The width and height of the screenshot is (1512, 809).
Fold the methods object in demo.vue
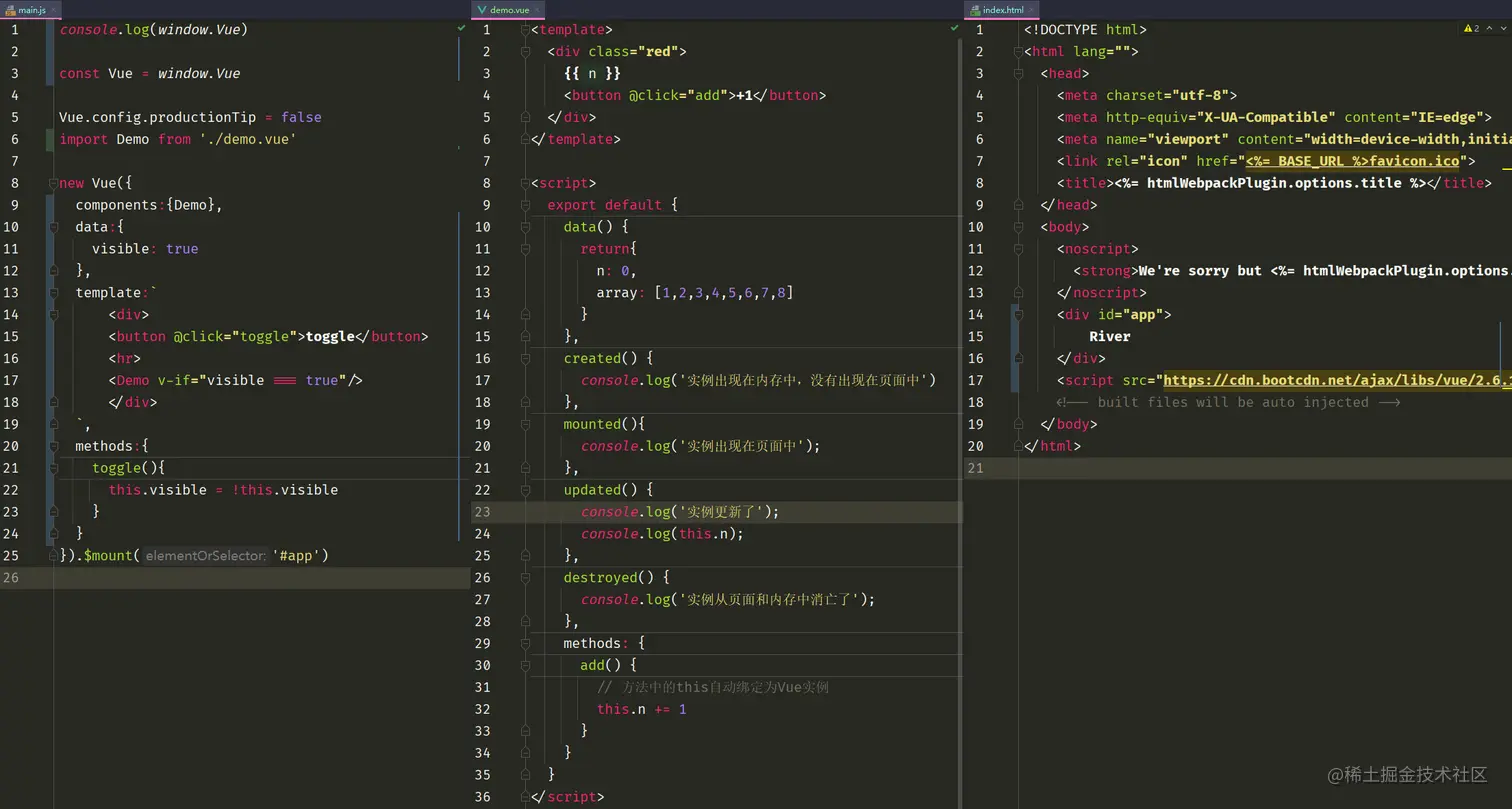[x=525, y=643]
